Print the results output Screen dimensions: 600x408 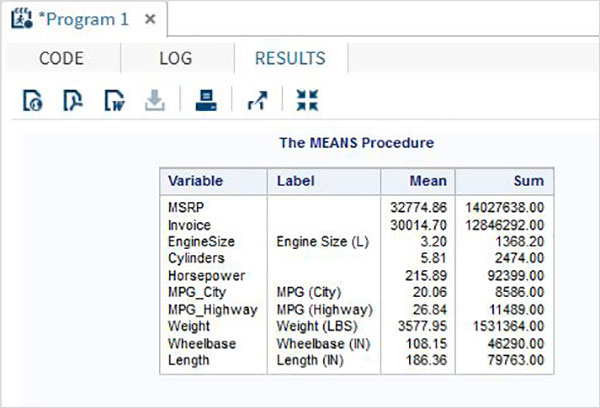(x=206, y=99)
